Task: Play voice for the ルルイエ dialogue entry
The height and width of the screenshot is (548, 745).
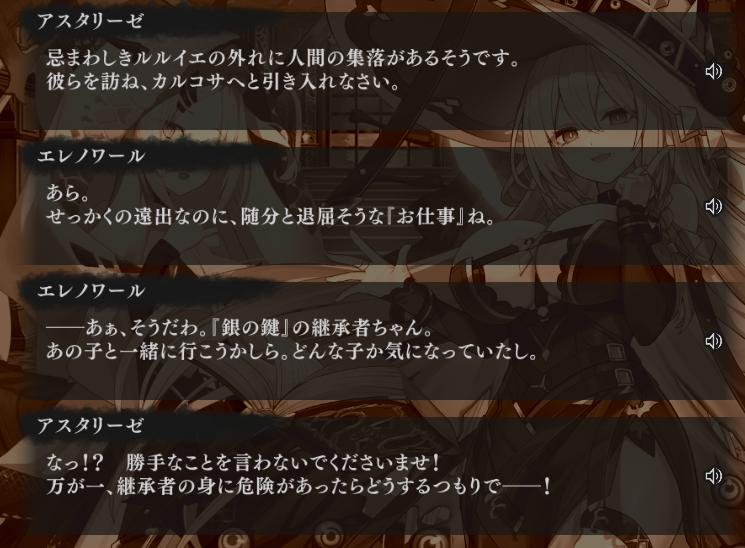Action: 713,71
